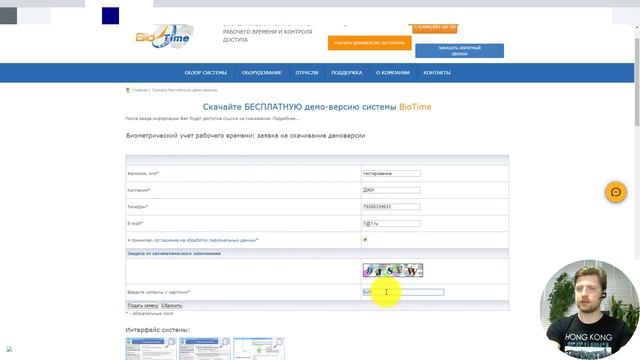Click the orange phone number button

pos(435,28)
